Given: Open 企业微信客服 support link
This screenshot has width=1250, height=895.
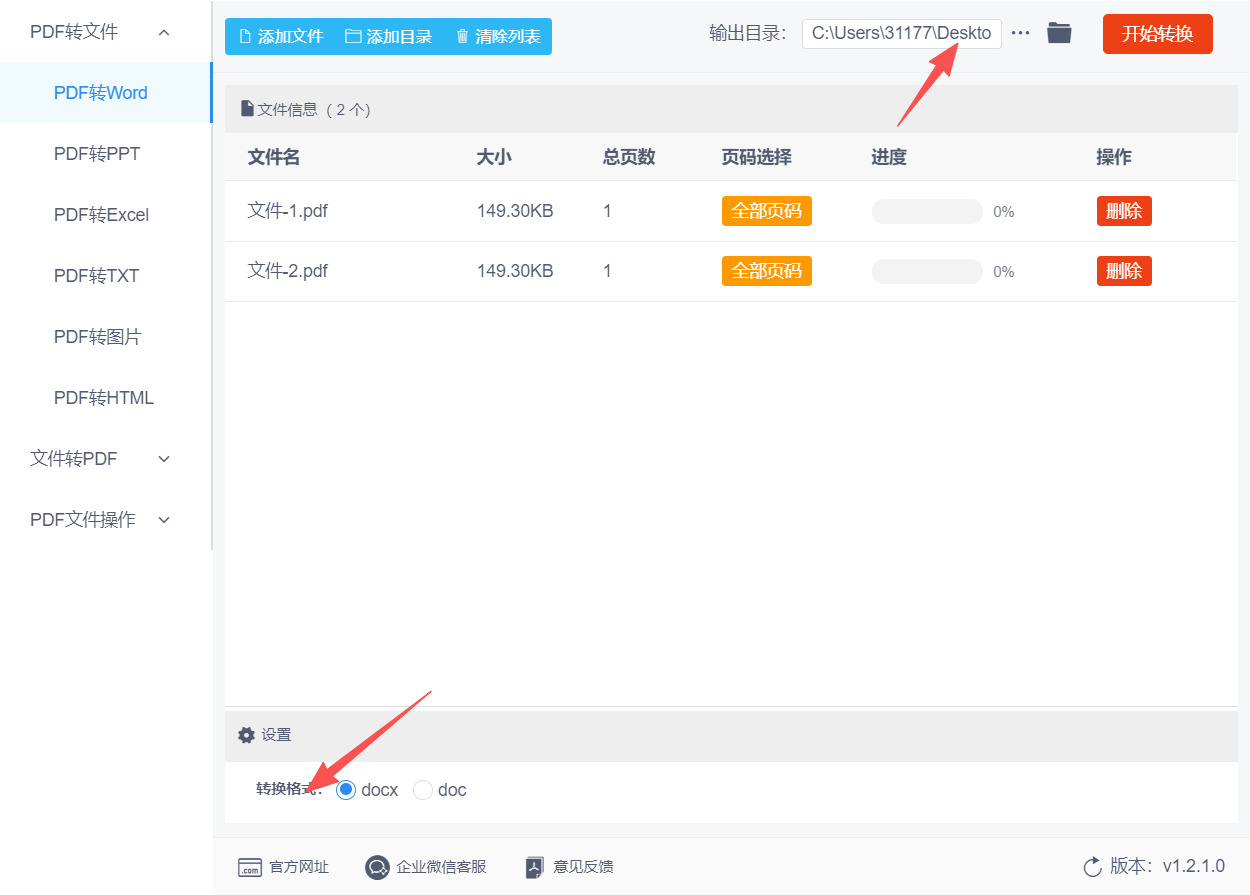Looking at the screenshot, I should (x=441, y=867).
